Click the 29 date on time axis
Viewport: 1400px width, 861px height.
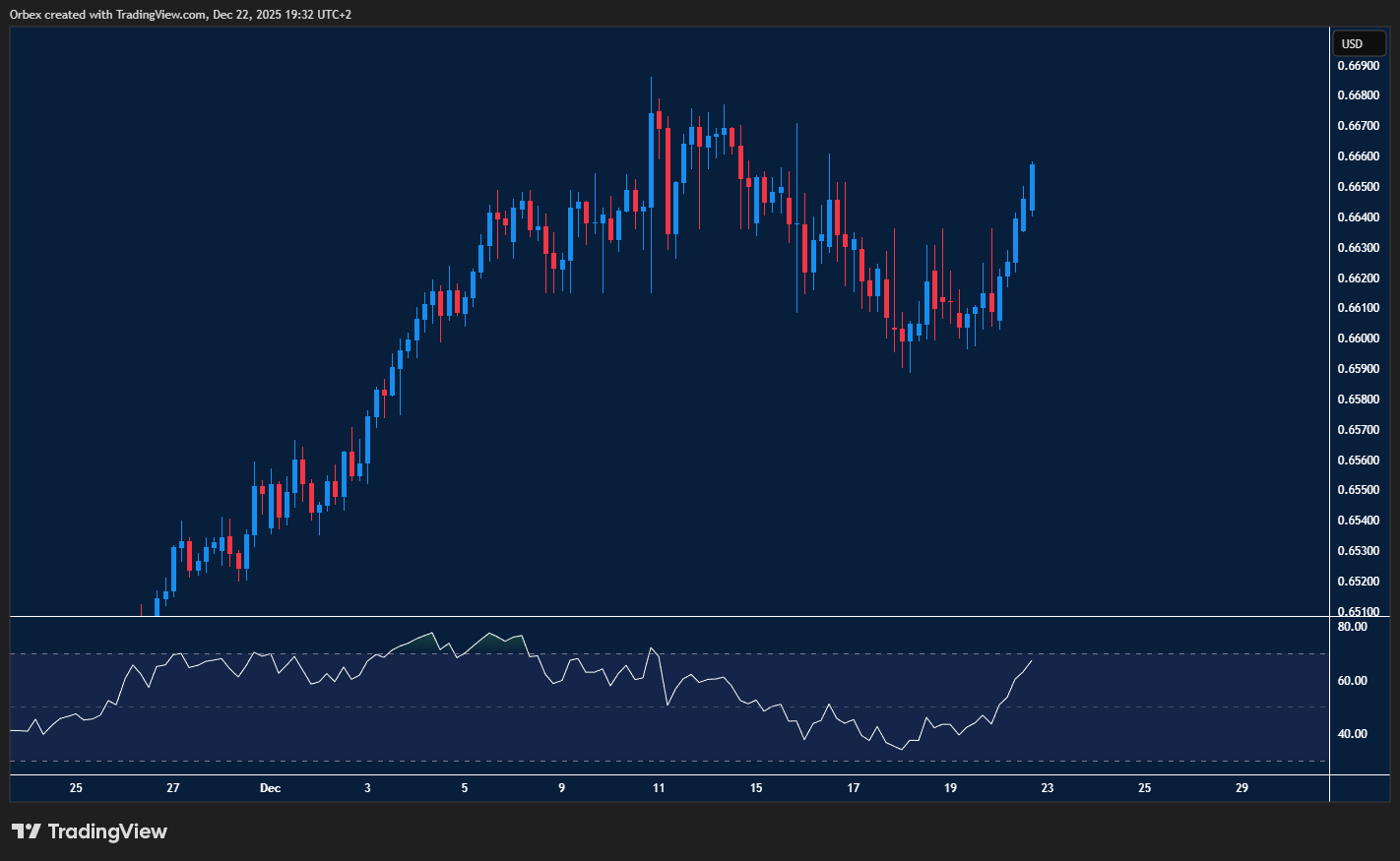(x=1241, y=788)
